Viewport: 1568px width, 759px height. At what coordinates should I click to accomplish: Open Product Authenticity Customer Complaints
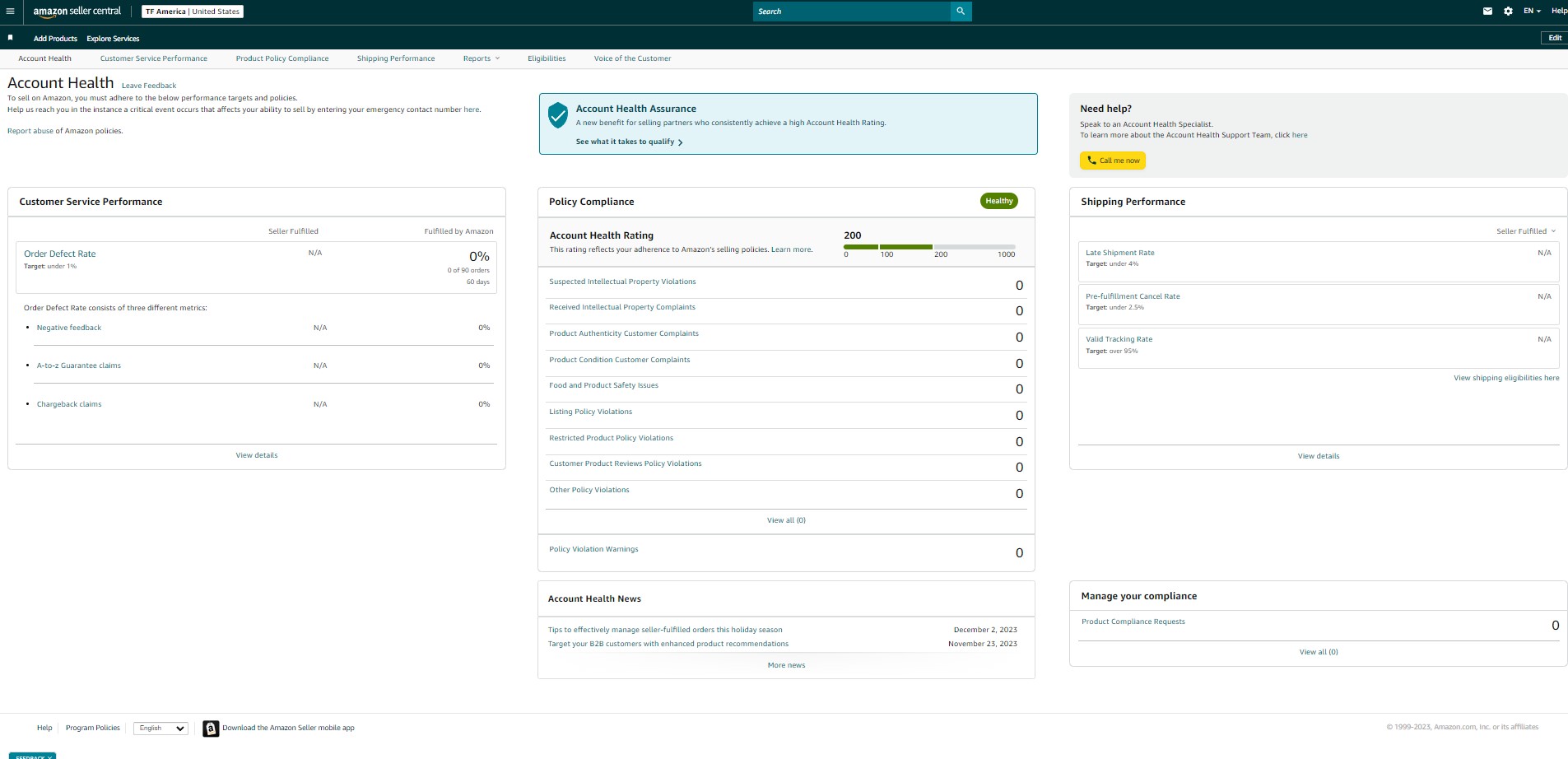click(624, 333)
